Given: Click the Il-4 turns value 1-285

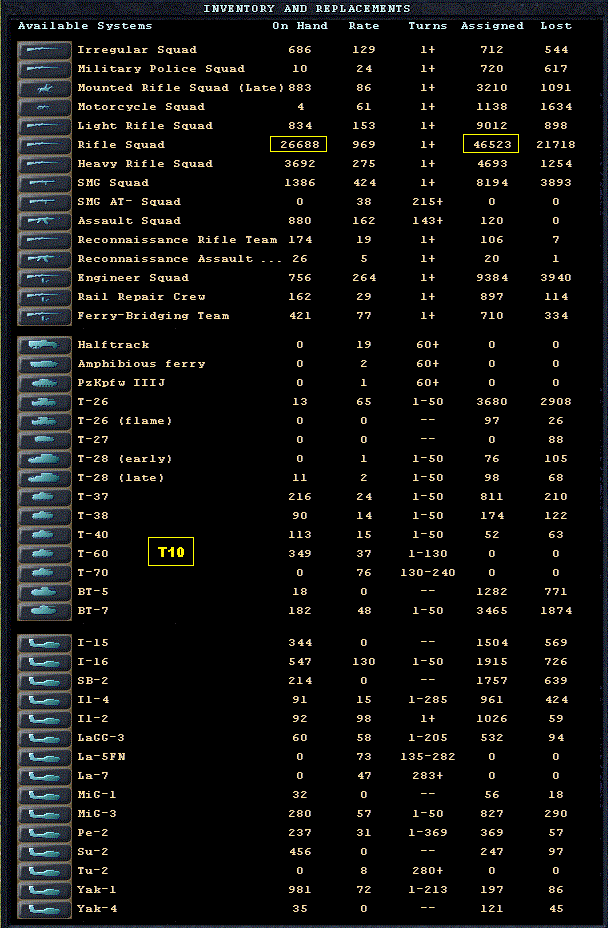Looking at the screenshot, I should 427,700.
